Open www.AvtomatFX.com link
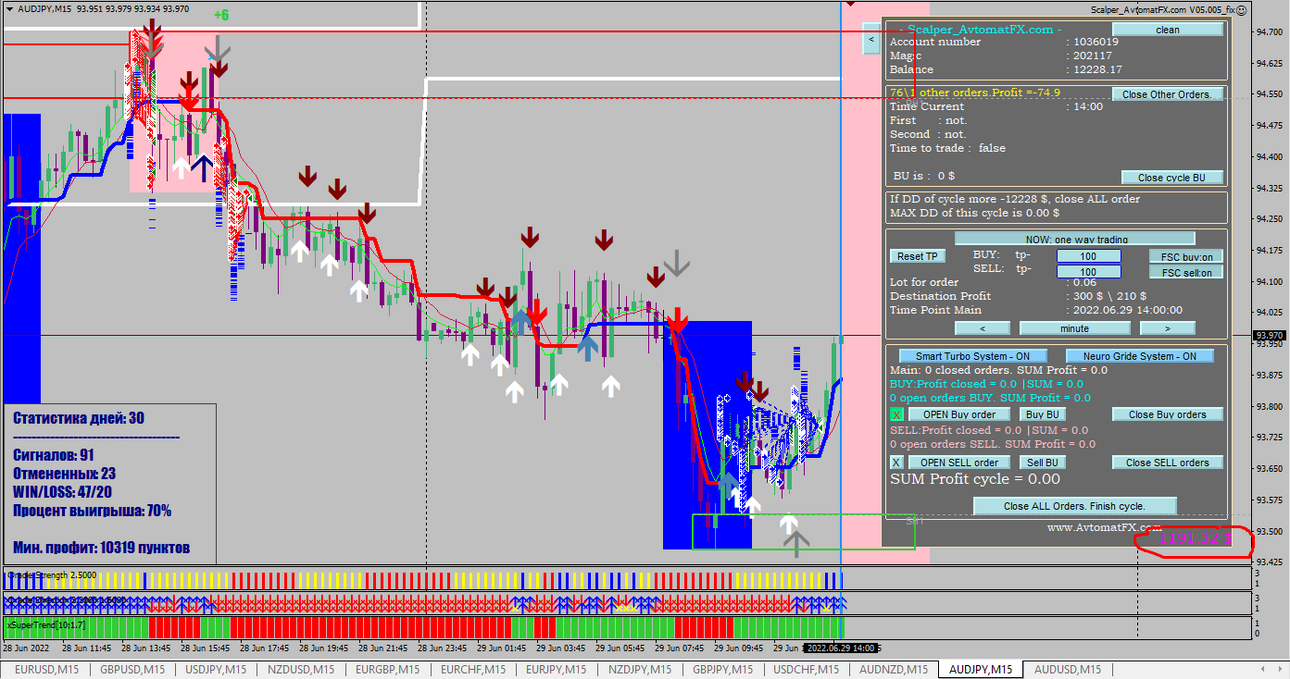The width and height of the screenshot is (1290, 679). [x=1104, y=526]
